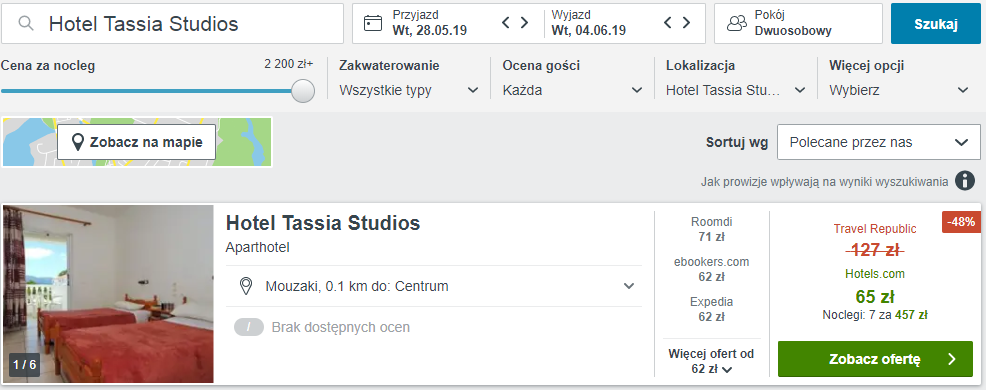986x390 pixels.
Task: Select the Expedia 62 zł offer
Action: (712, 309)
